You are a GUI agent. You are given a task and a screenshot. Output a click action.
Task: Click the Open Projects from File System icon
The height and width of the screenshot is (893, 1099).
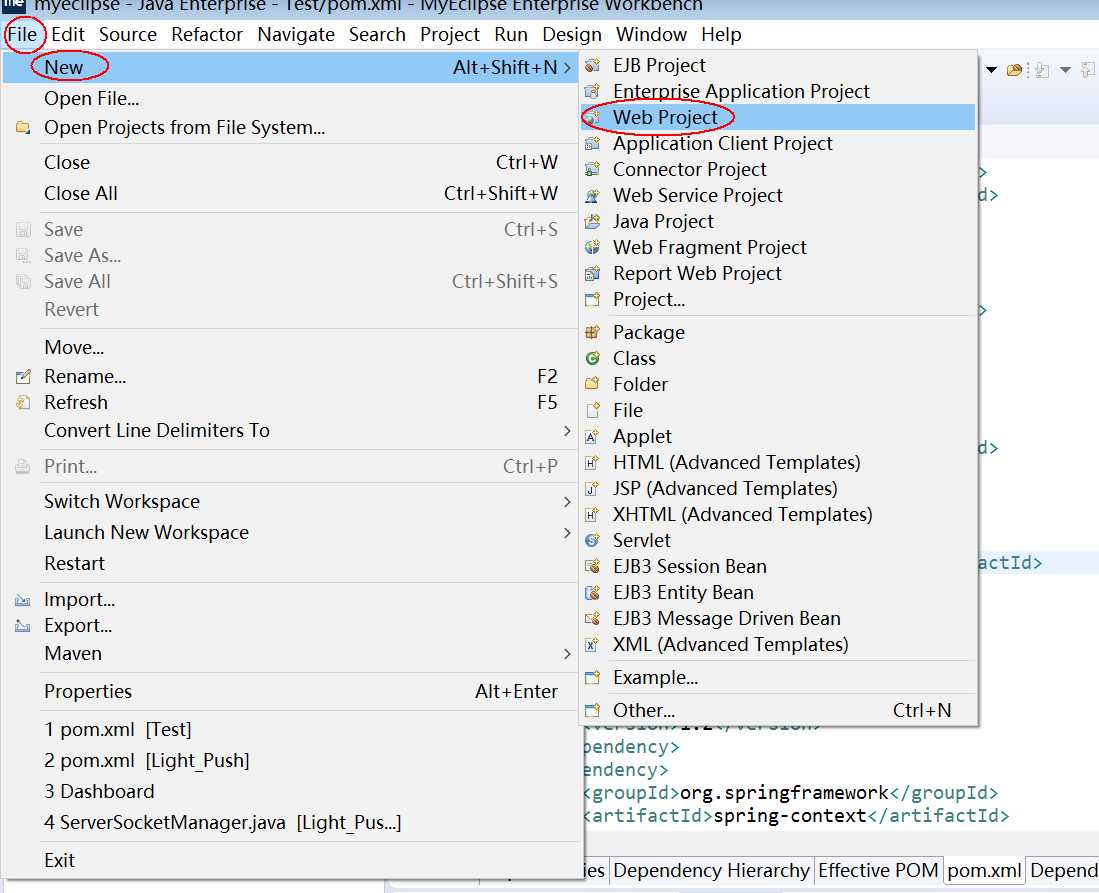(x=23, y=128)
